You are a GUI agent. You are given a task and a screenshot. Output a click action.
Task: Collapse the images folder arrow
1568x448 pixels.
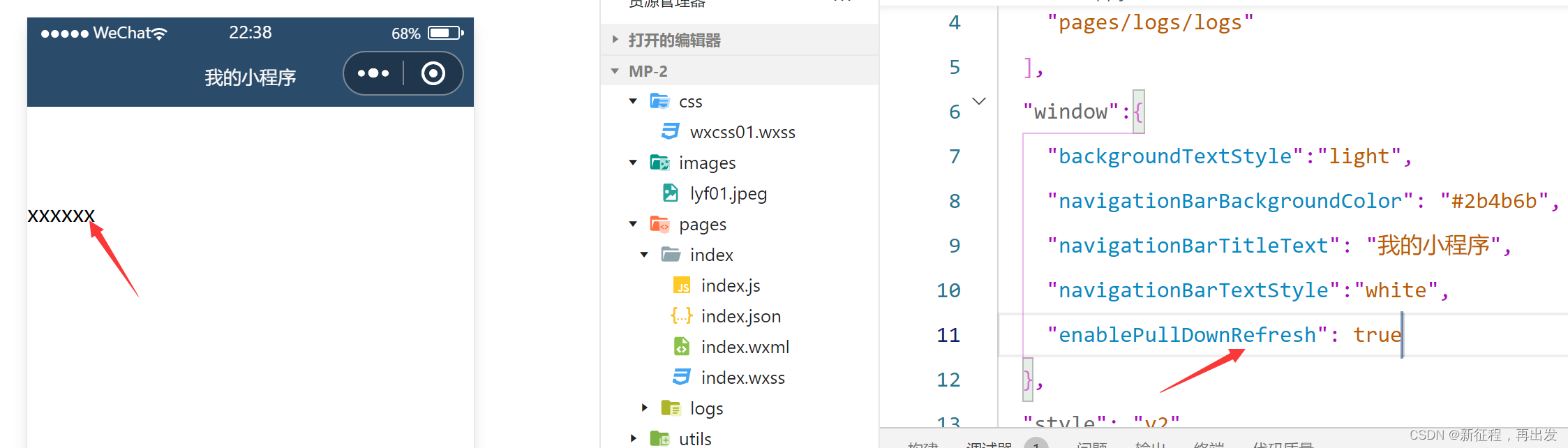(x=633, y=163)
